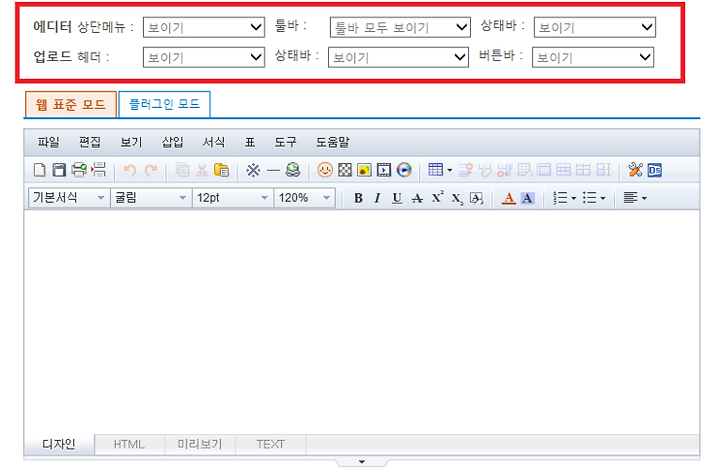The image size is (720, 468).
Task: Insert a special character symbol
Action: pos(253,170)
